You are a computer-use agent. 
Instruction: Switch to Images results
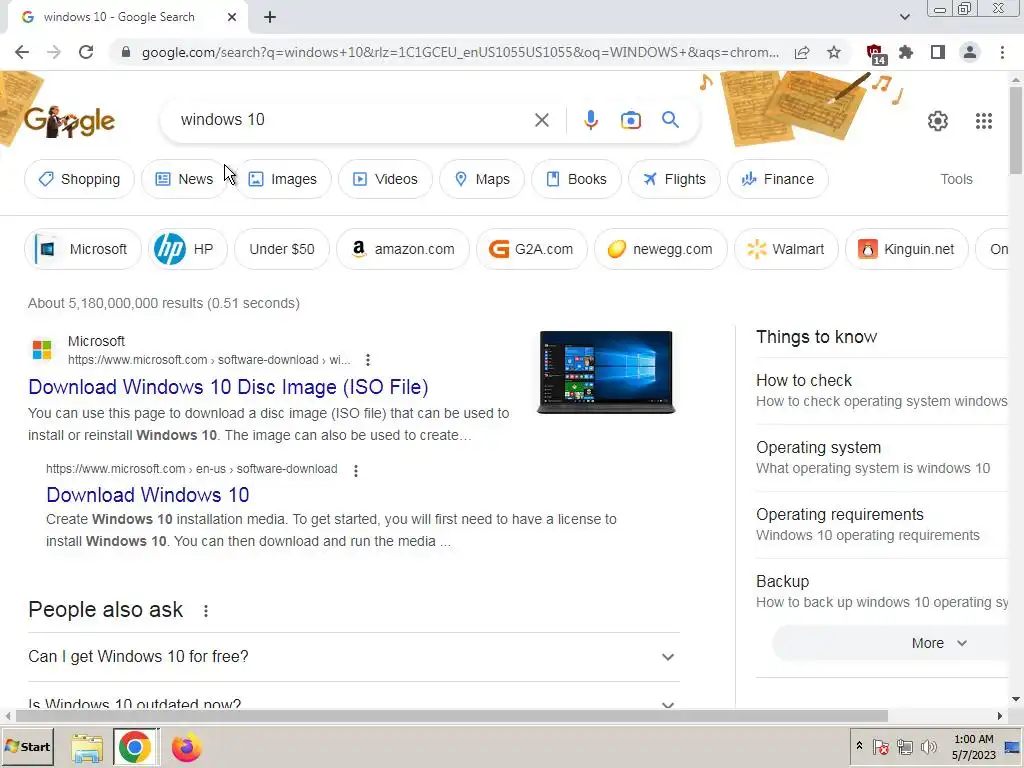283,179
